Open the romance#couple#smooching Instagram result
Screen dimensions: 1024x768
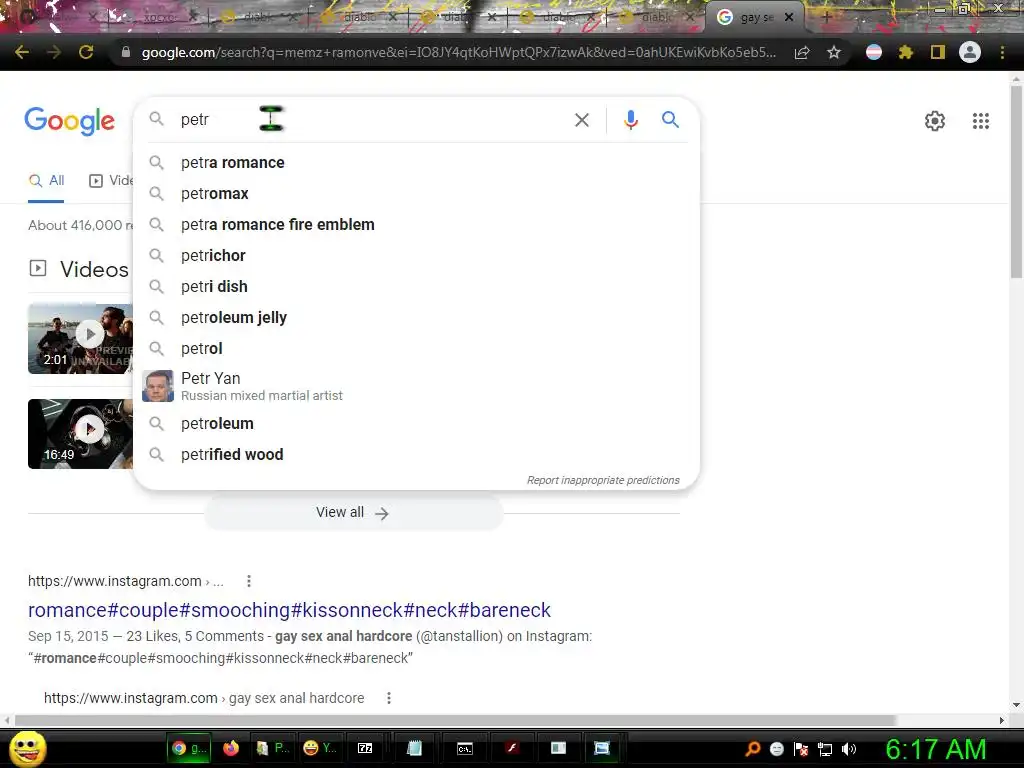(289, 610)
